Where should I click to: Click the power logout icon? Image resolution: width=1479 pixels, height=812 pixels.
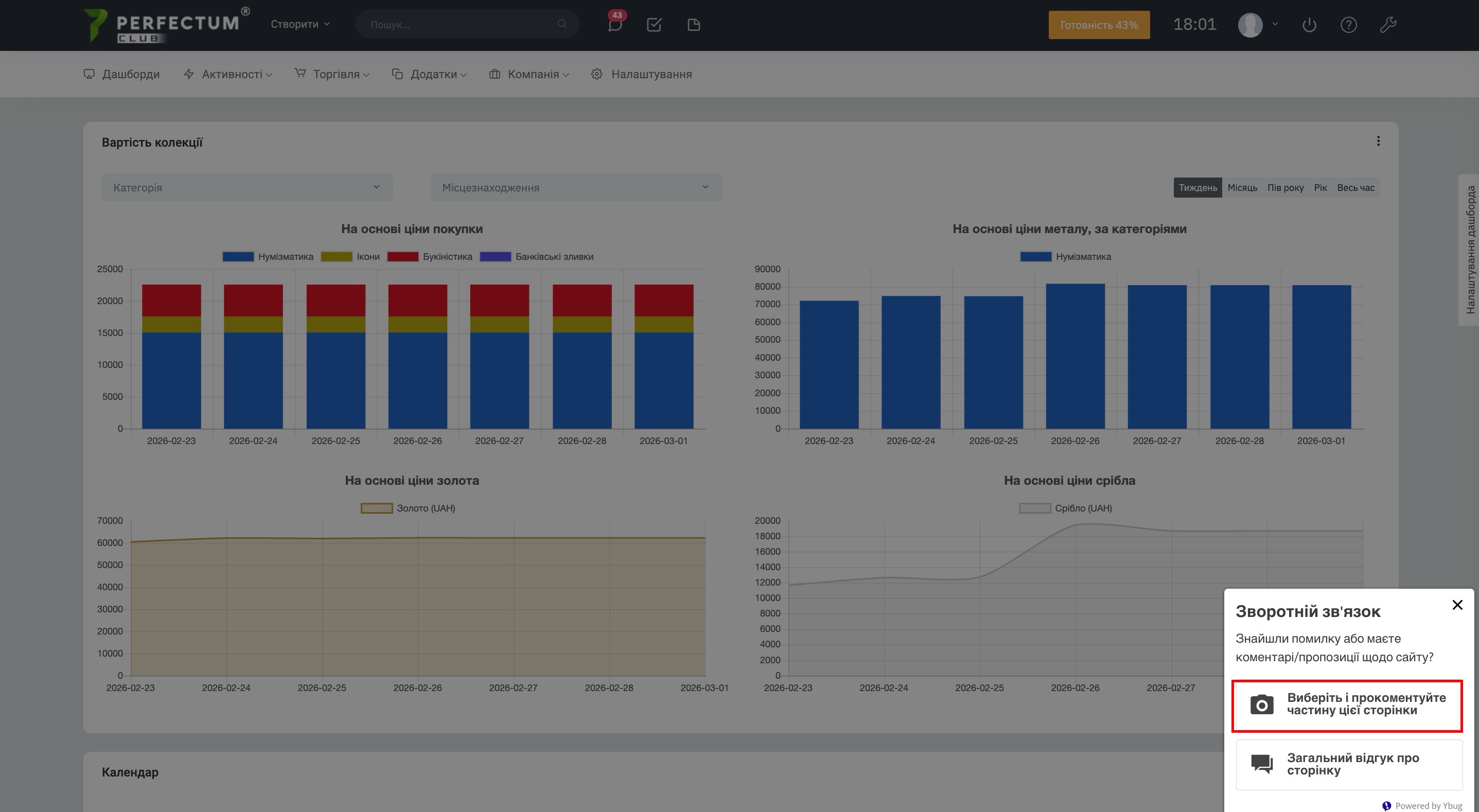tap(1309, 25)
